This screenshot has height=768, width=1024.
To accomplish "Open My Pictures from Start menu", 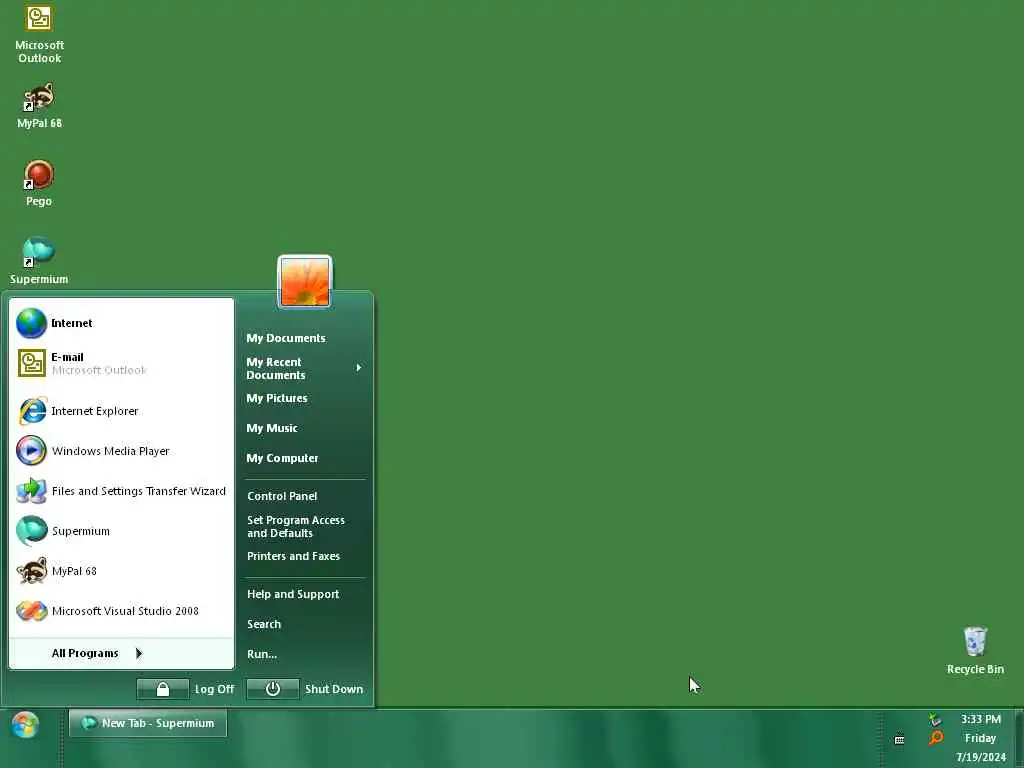I will pyautogui.click(x=276, y=398).
